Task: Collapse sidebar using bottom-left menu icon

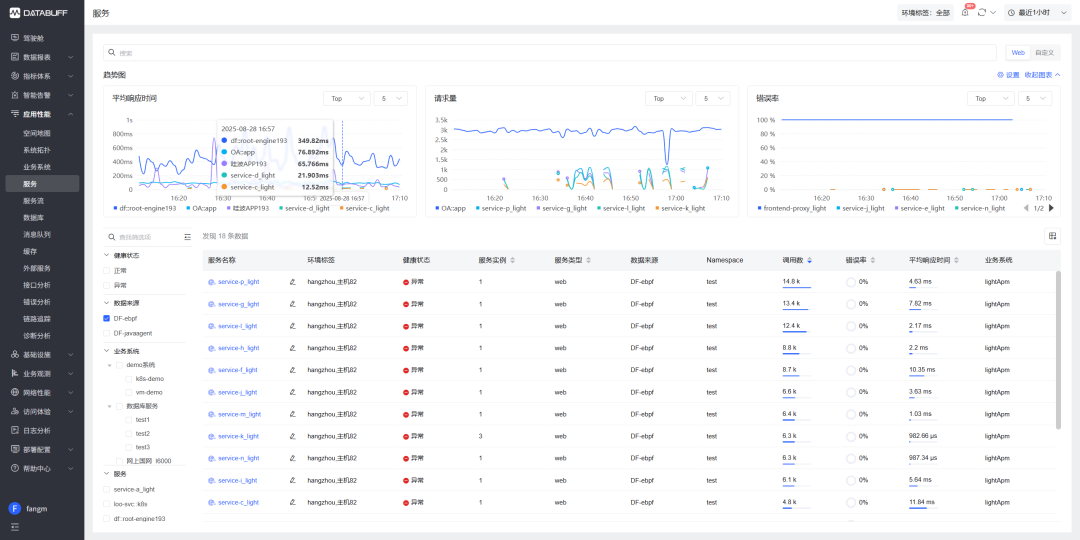Action: coord(15,526)
